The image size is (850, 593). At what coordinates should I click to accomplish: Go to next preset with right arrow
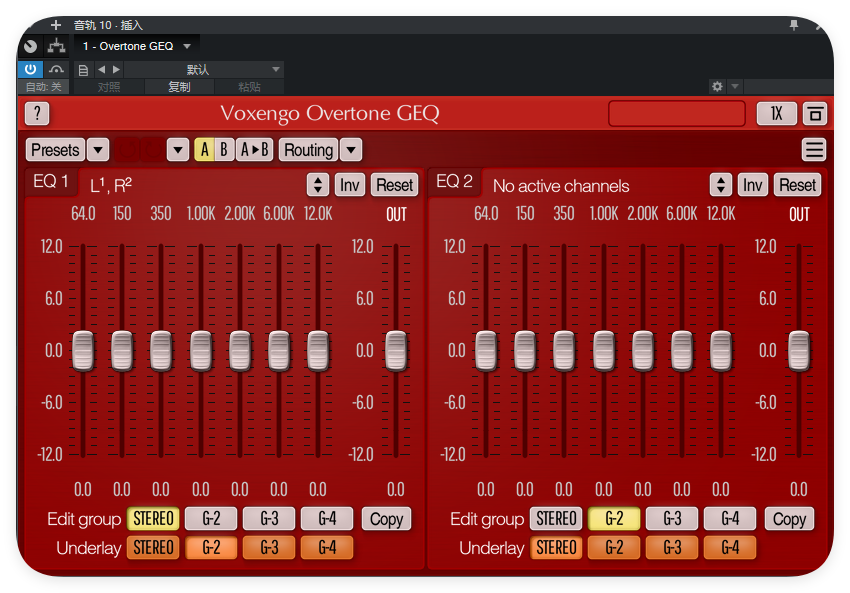click(x=116, y=69)
